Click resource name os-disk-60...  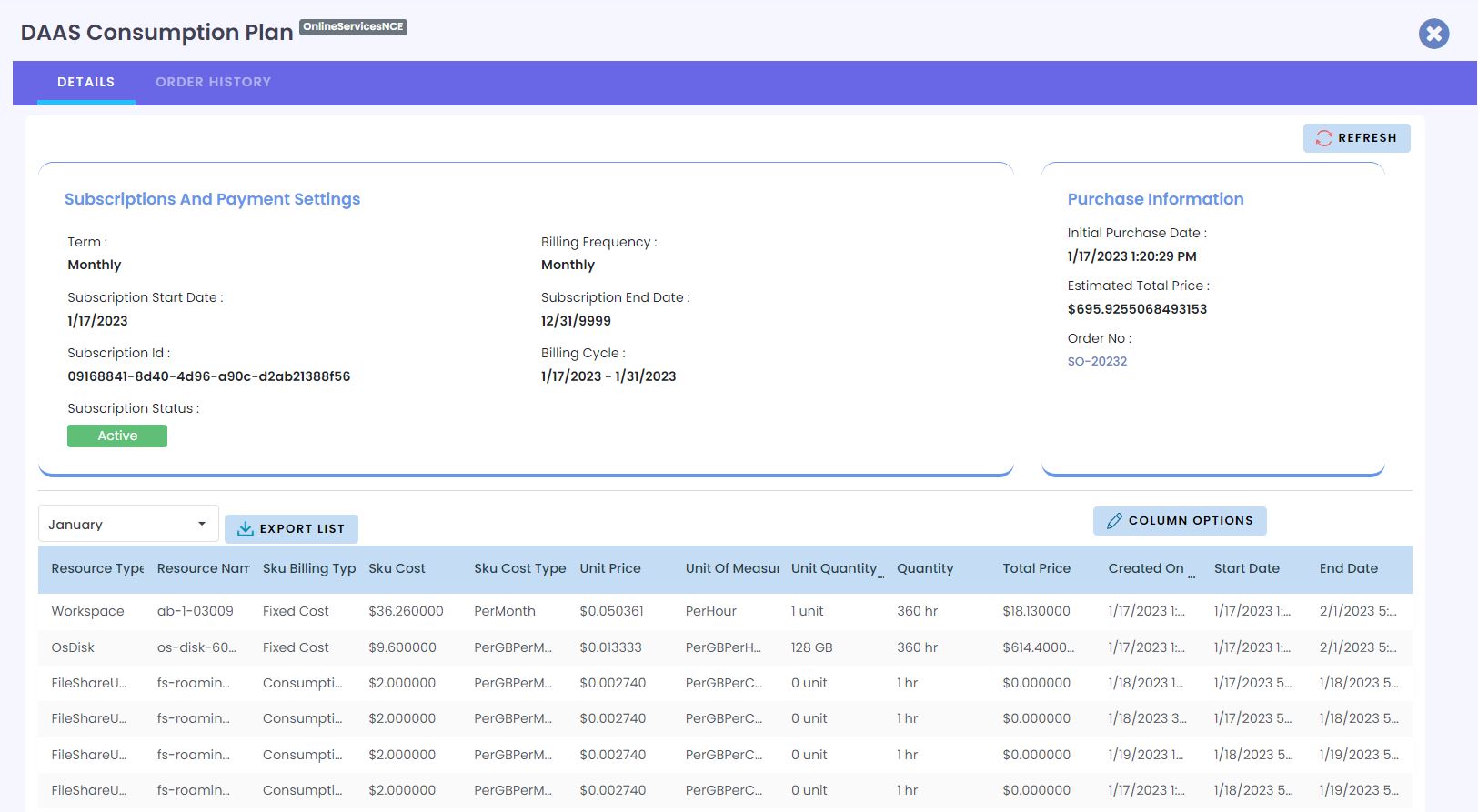pyautogui.click(x=196, y=647)
